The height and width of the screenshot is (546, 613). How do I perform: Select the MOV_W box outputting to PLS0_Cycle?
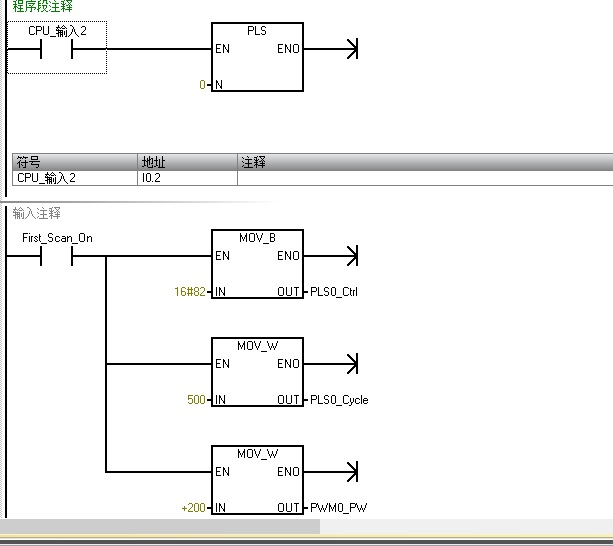[257, 372]
